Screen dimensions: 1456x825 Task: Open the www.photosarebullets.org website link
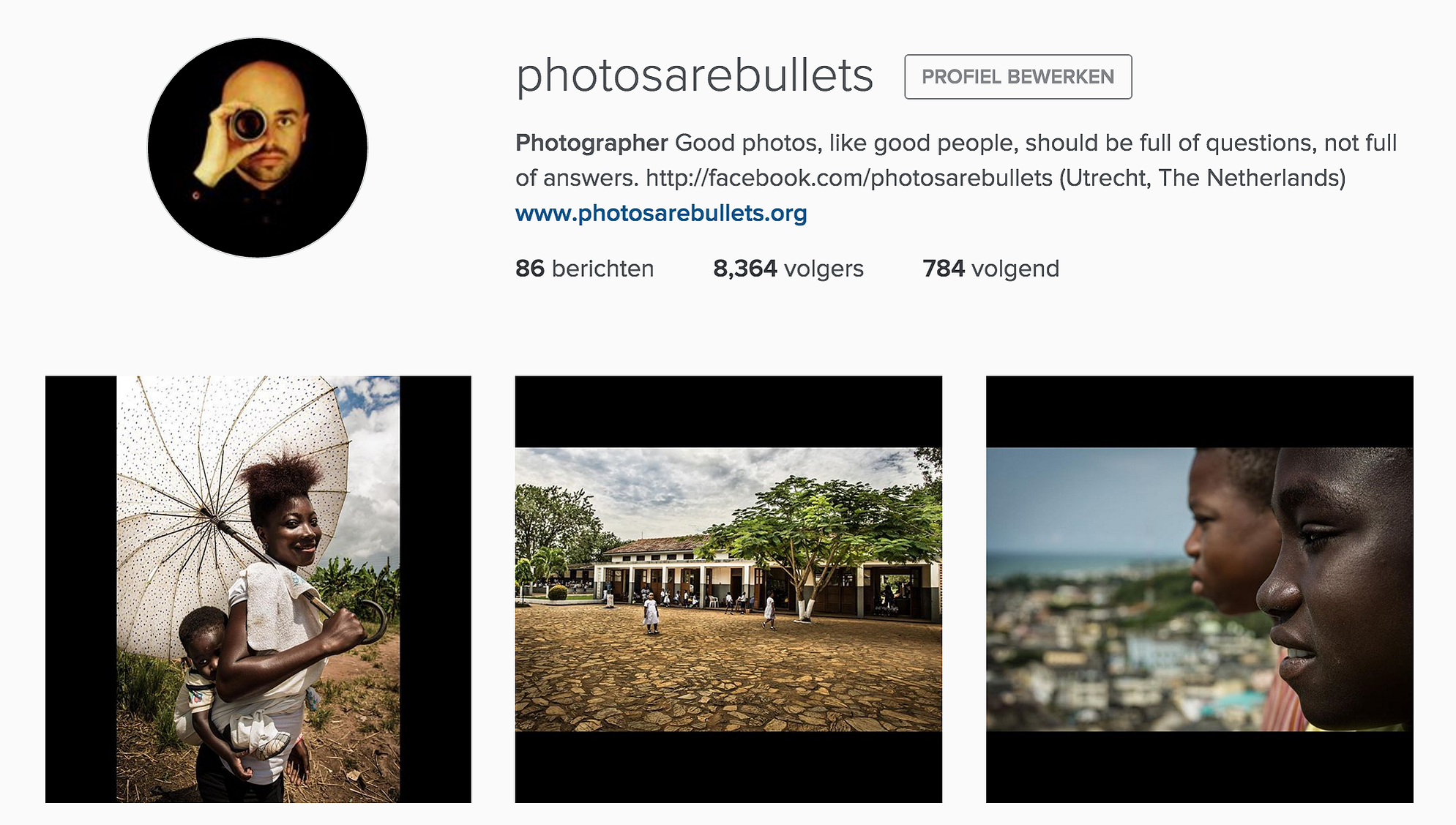pyautogui.click(x=661, y=213)
